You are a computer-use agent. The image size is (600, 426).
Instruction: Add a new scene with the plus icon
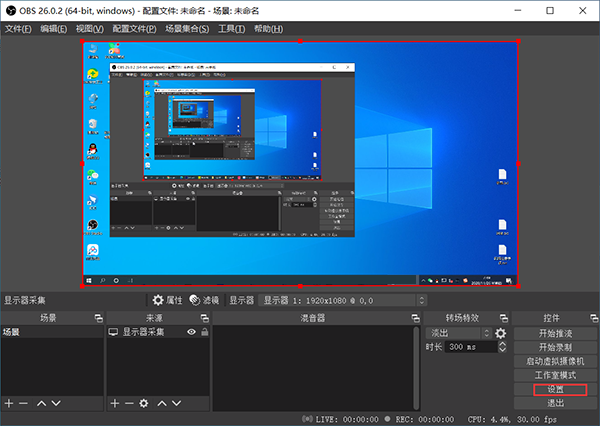click(9, 403)
